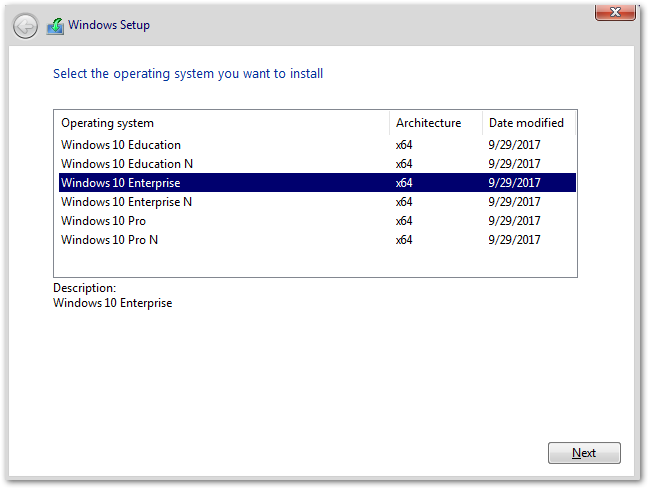
Task: Select Windows 10 Pro N
Action: [x=317, y=240]
